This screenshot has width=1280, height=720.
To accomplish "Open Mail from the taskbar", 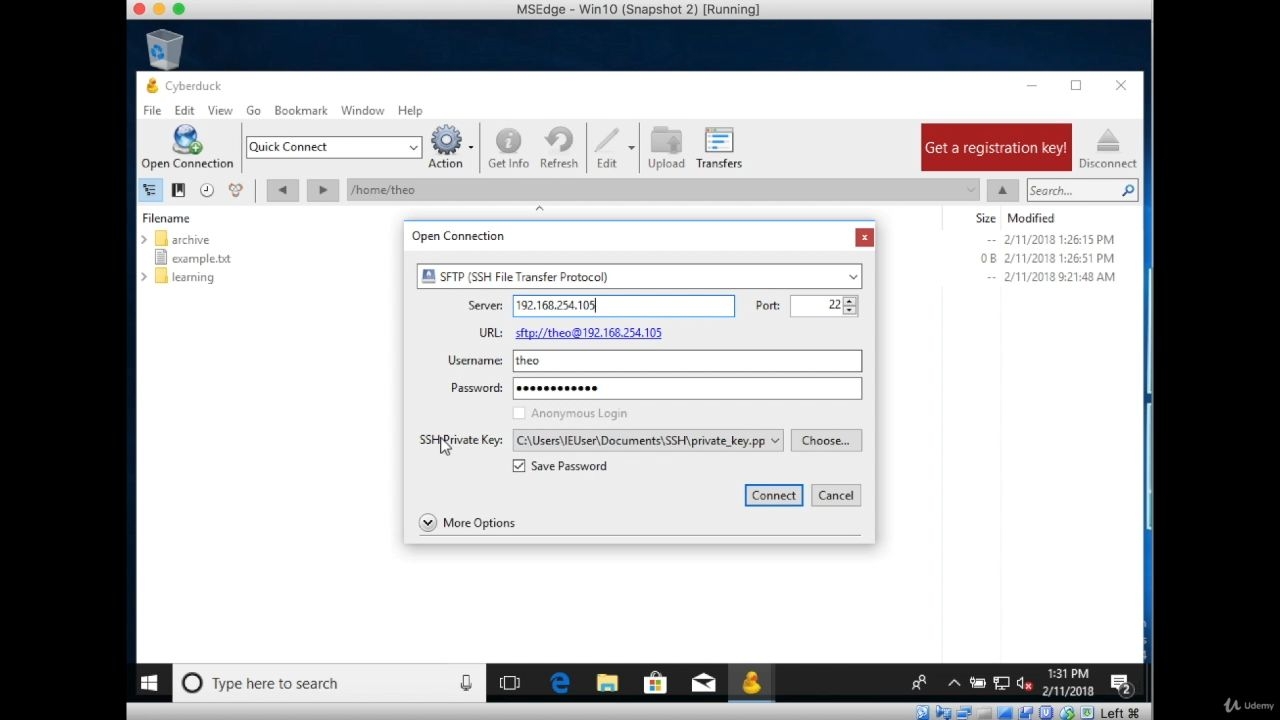I will tap(703, 684).
